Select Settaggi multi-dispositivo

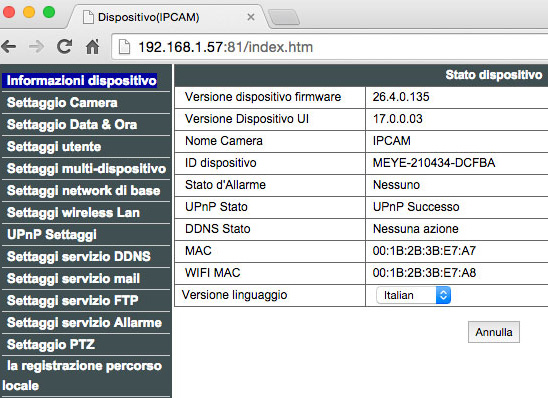click(x=86, y=169)
